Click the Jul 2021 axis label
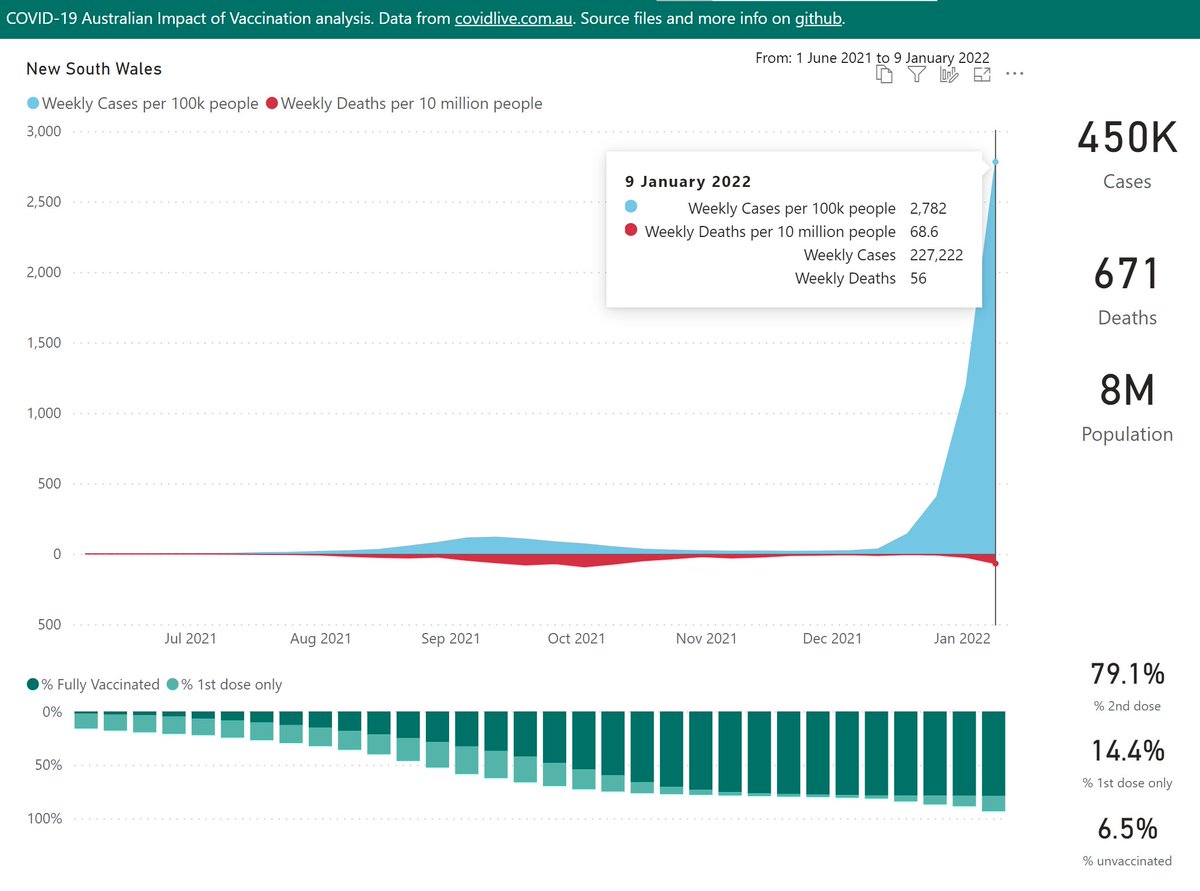Viewport: 1200px width, 891px height. click(190, 638)
